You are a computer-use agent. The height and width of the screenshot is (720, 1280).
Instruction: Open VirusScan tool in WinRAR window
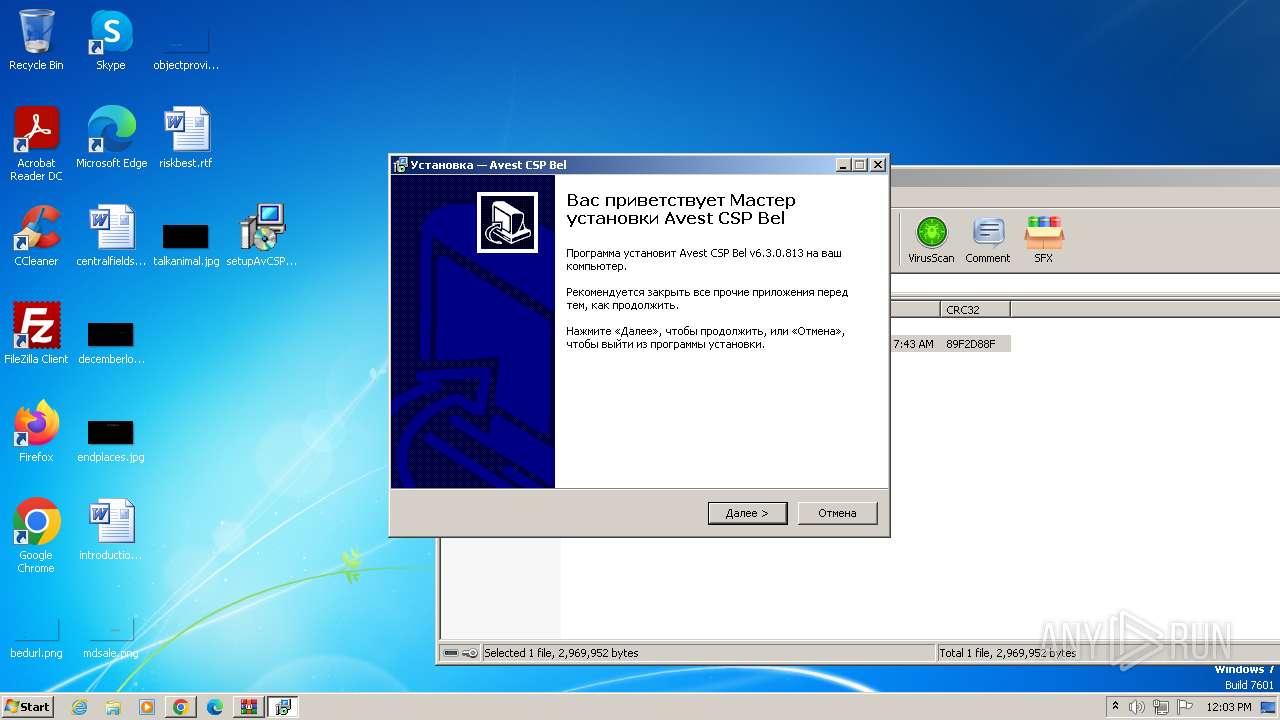tap(931, 240)
